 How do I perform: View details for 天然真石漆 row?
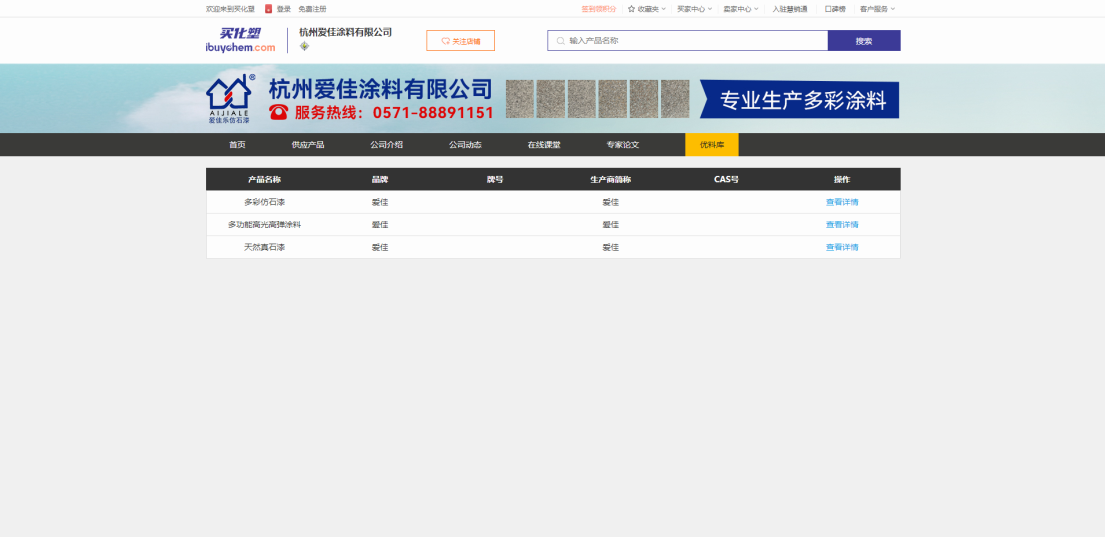(842, 247)
